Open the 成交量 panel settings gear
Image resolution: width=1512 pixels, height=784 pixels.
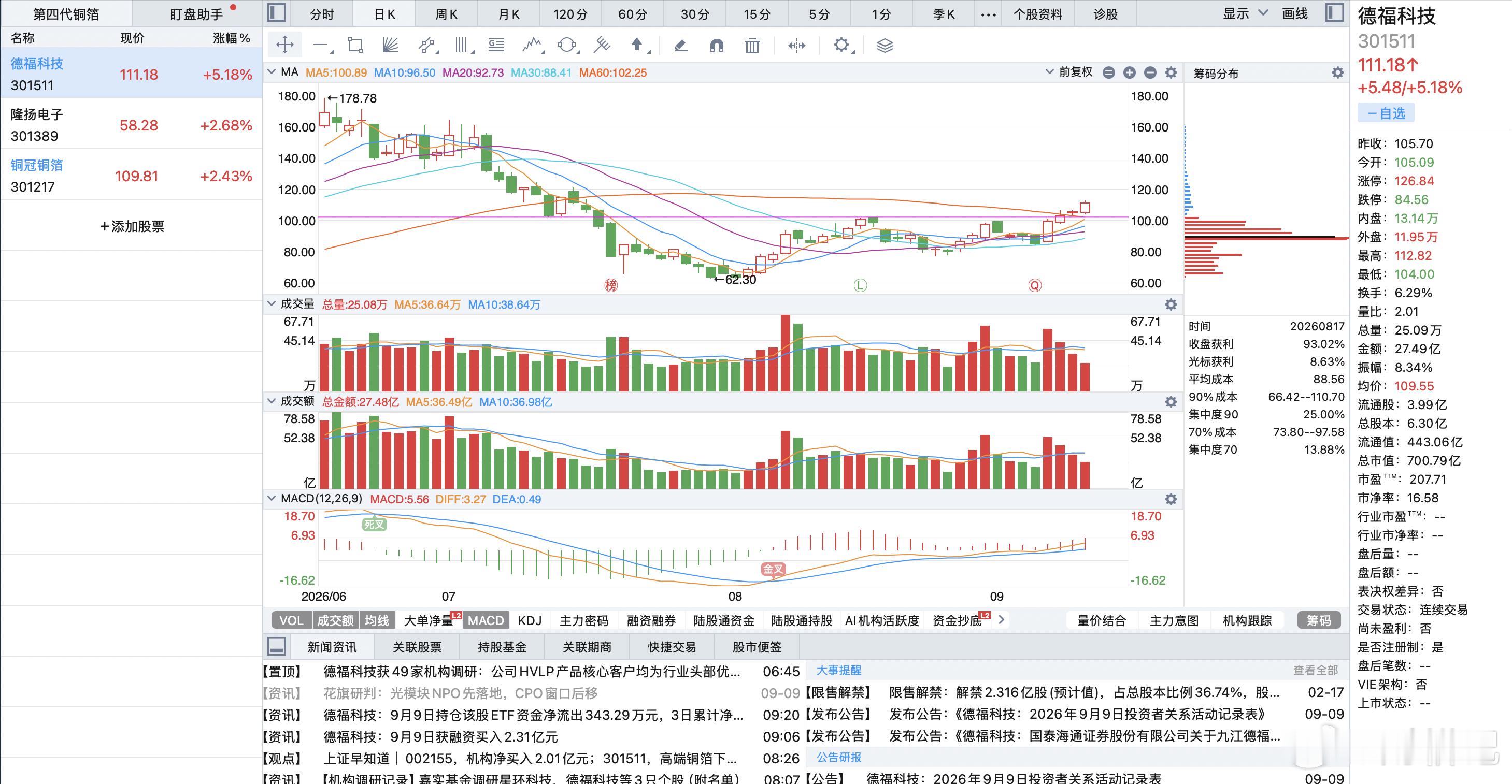pos(1171,304)
